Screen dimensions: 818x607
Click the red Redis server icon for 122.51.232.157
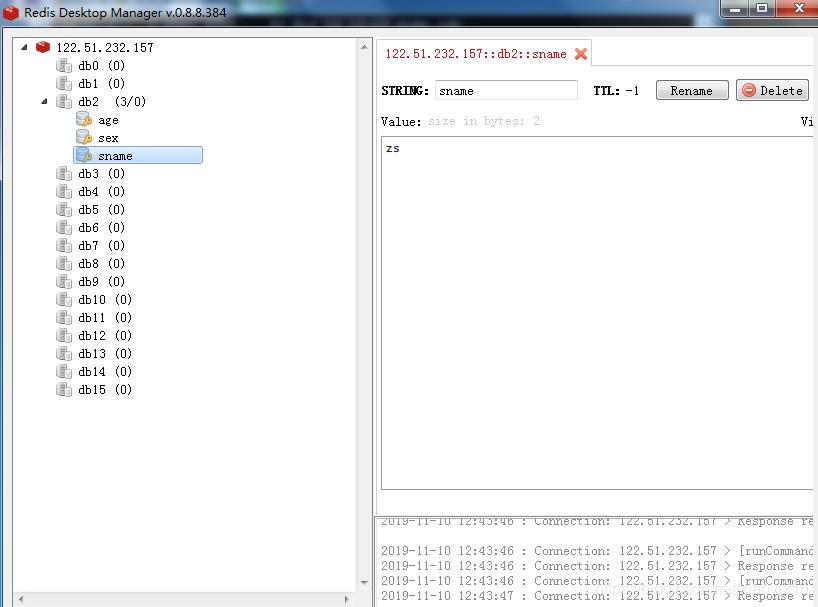click(43, 47)
